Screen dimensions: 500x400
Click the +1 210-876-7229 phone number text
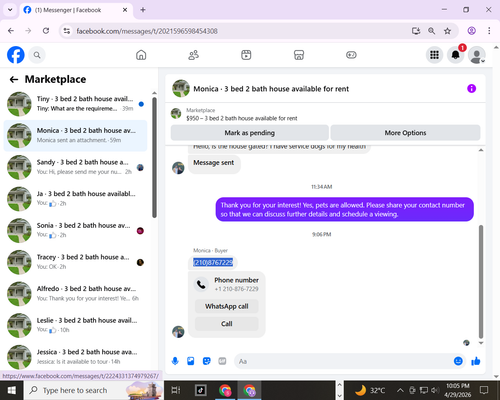pyautogui.click(x=236, y=289)
